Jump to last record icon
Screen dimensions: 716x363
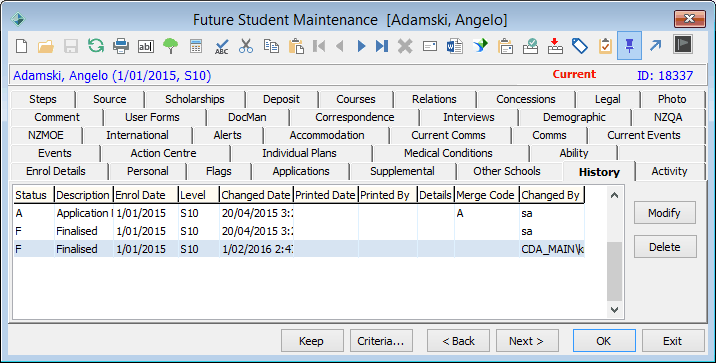tap(382, 46)
